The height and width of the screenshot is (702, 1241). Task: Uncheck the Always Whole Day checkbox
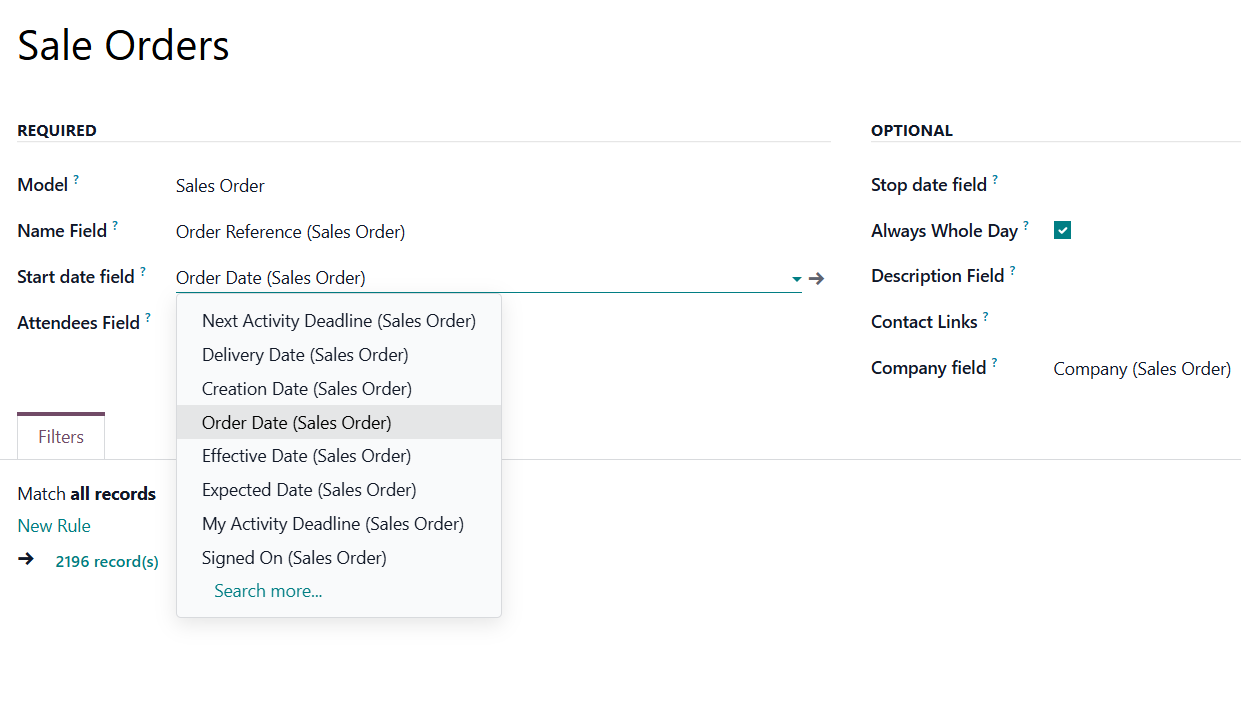pyautogui.click(x=1062, y=231)
